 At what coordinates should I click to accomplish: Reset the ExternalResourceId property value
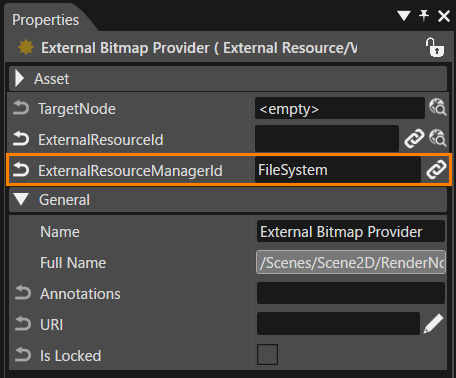[21, 139]
